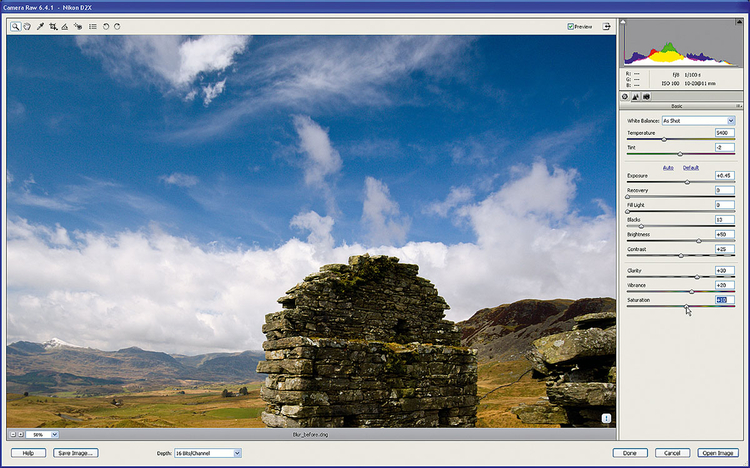Toggle the Preview checkbox
This screenshot has width=750, height=468.
pyautogui.click(x=571, y=27)
